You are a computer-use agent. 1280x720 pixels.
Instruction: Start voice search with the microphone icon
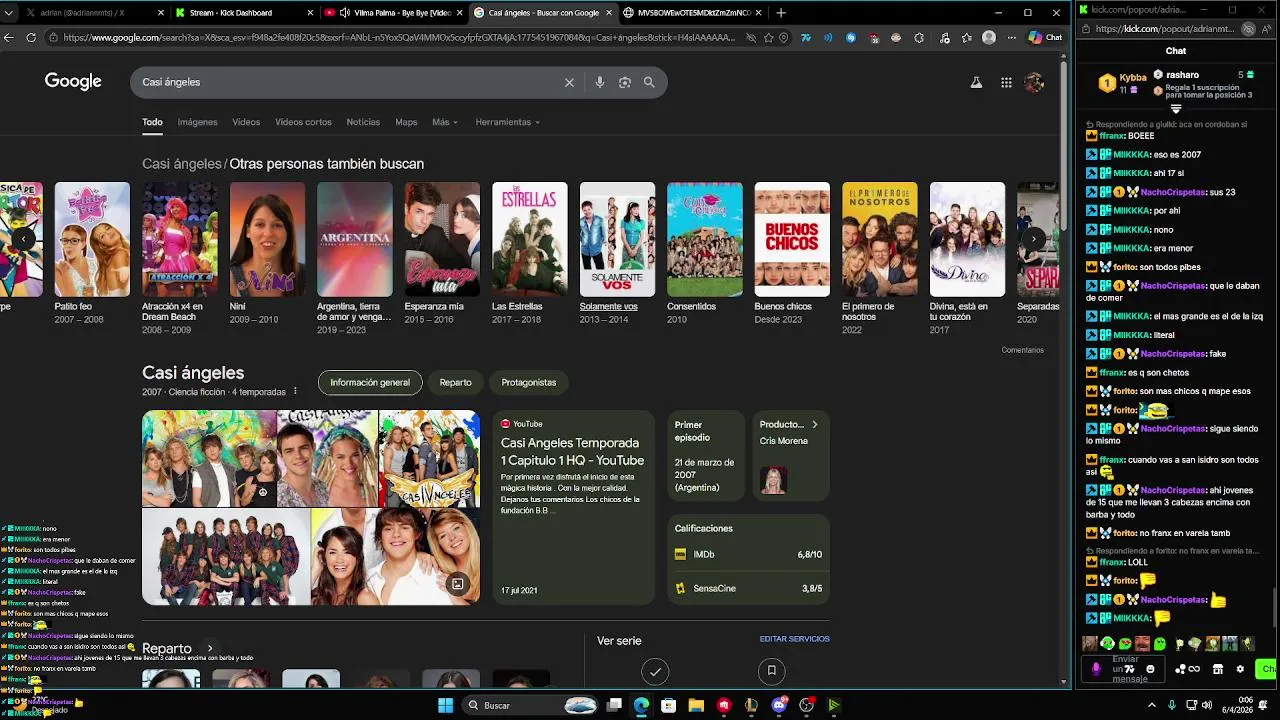600,83
